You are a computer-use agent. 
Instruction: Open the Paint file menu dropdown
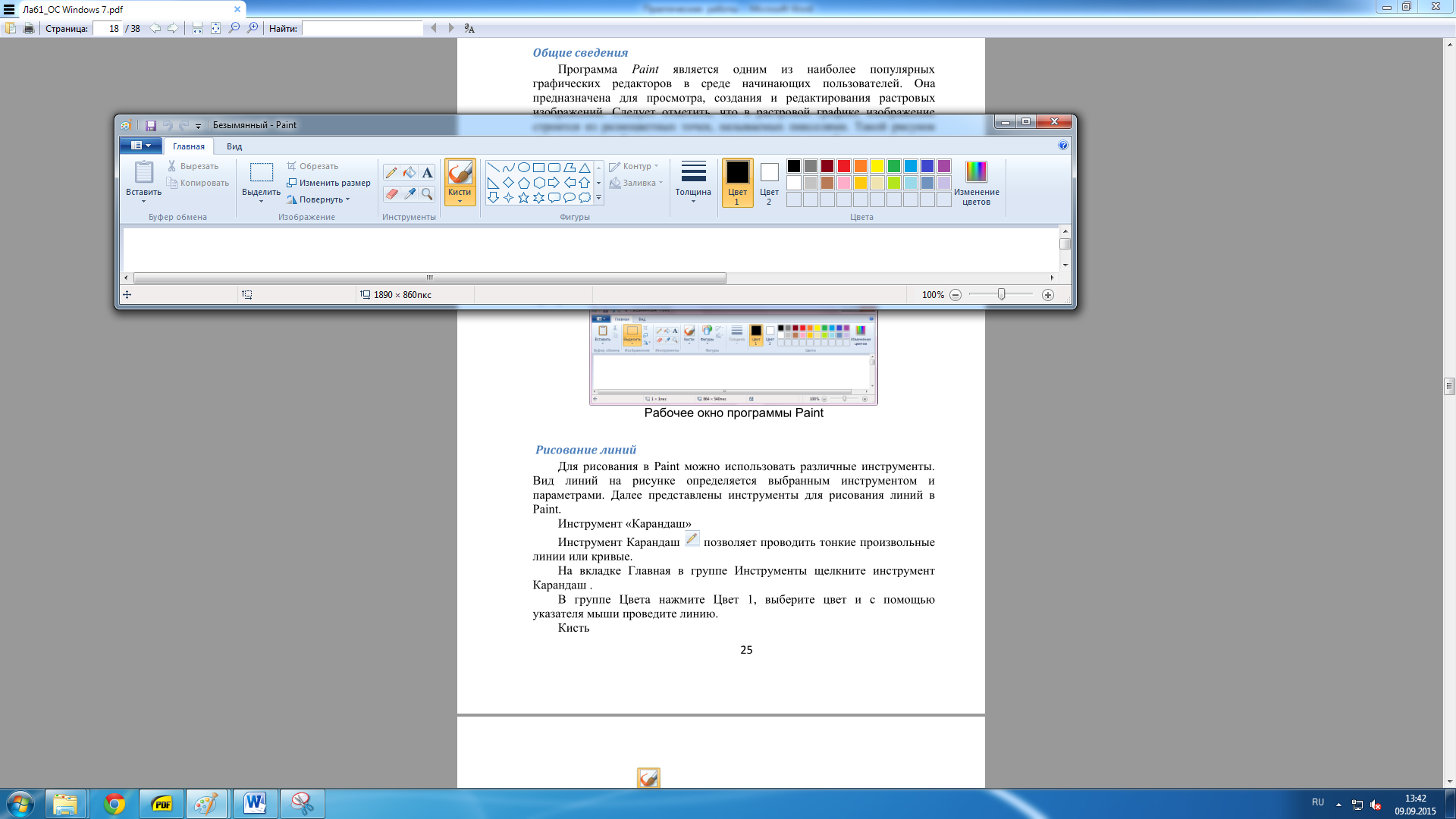[141, 146]
